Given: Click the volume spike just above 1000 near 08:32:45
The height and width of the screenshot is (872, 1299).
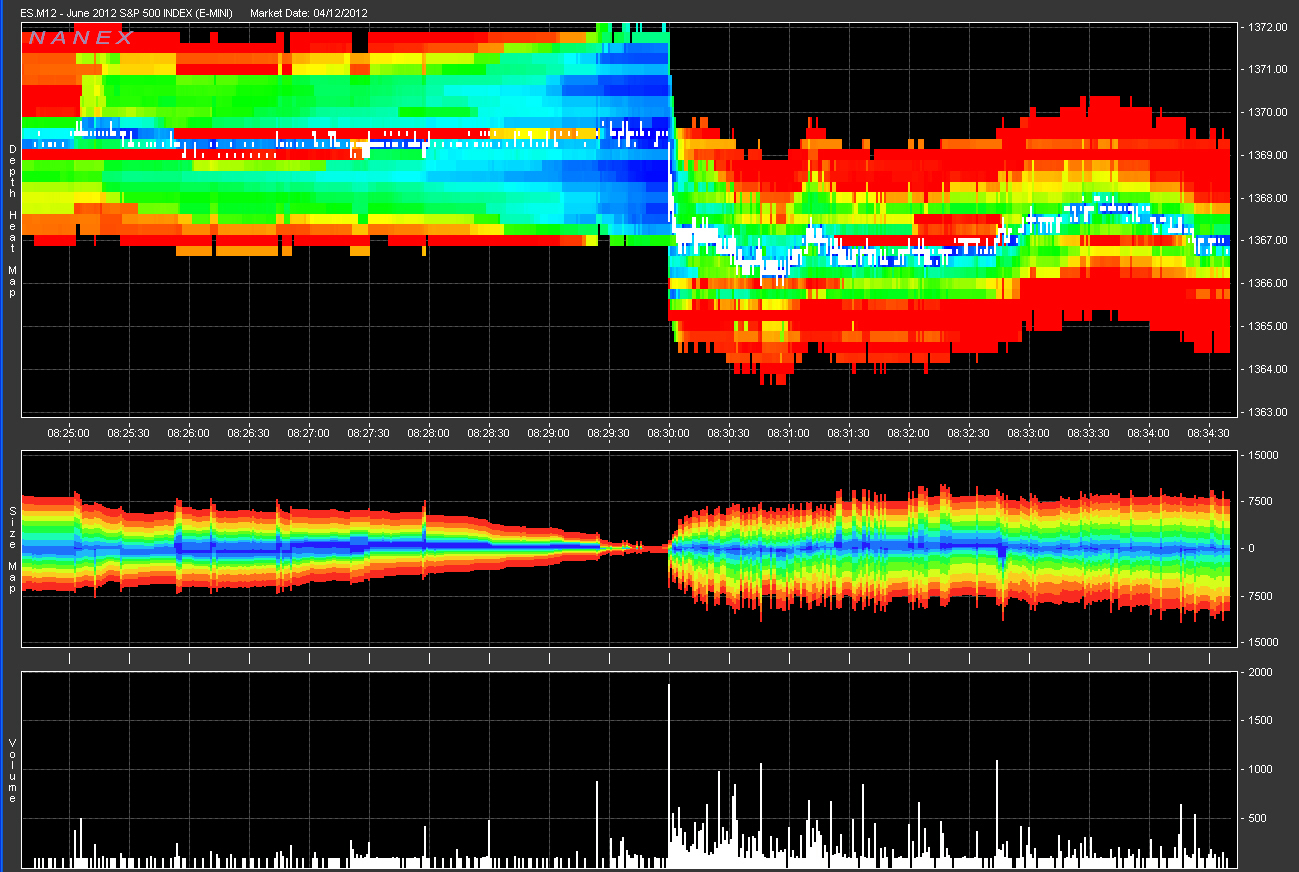Looking at the screenshot, I should coord(997,812).
